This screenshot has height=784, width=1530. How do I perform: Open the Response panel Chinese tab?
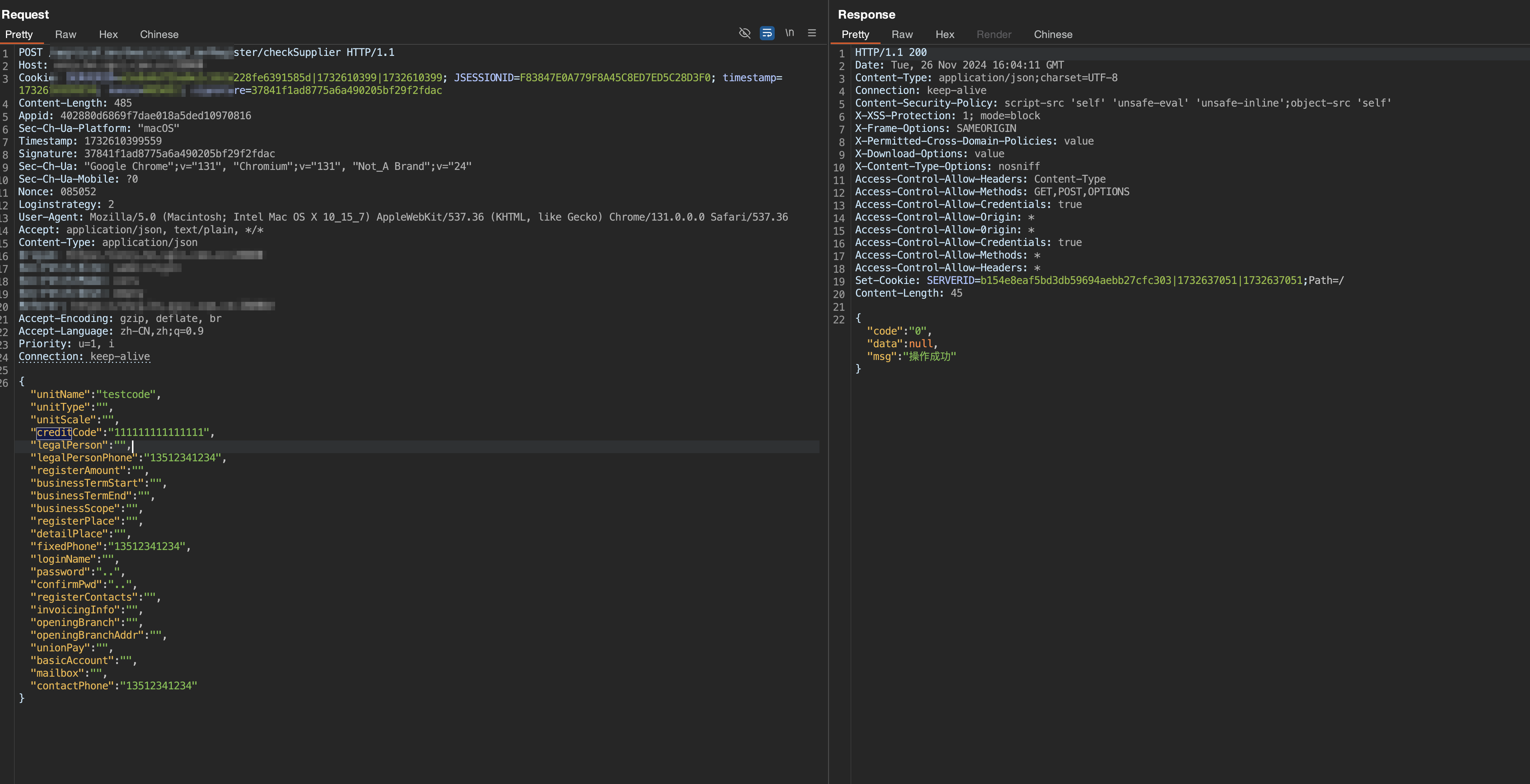(1053, 34)
